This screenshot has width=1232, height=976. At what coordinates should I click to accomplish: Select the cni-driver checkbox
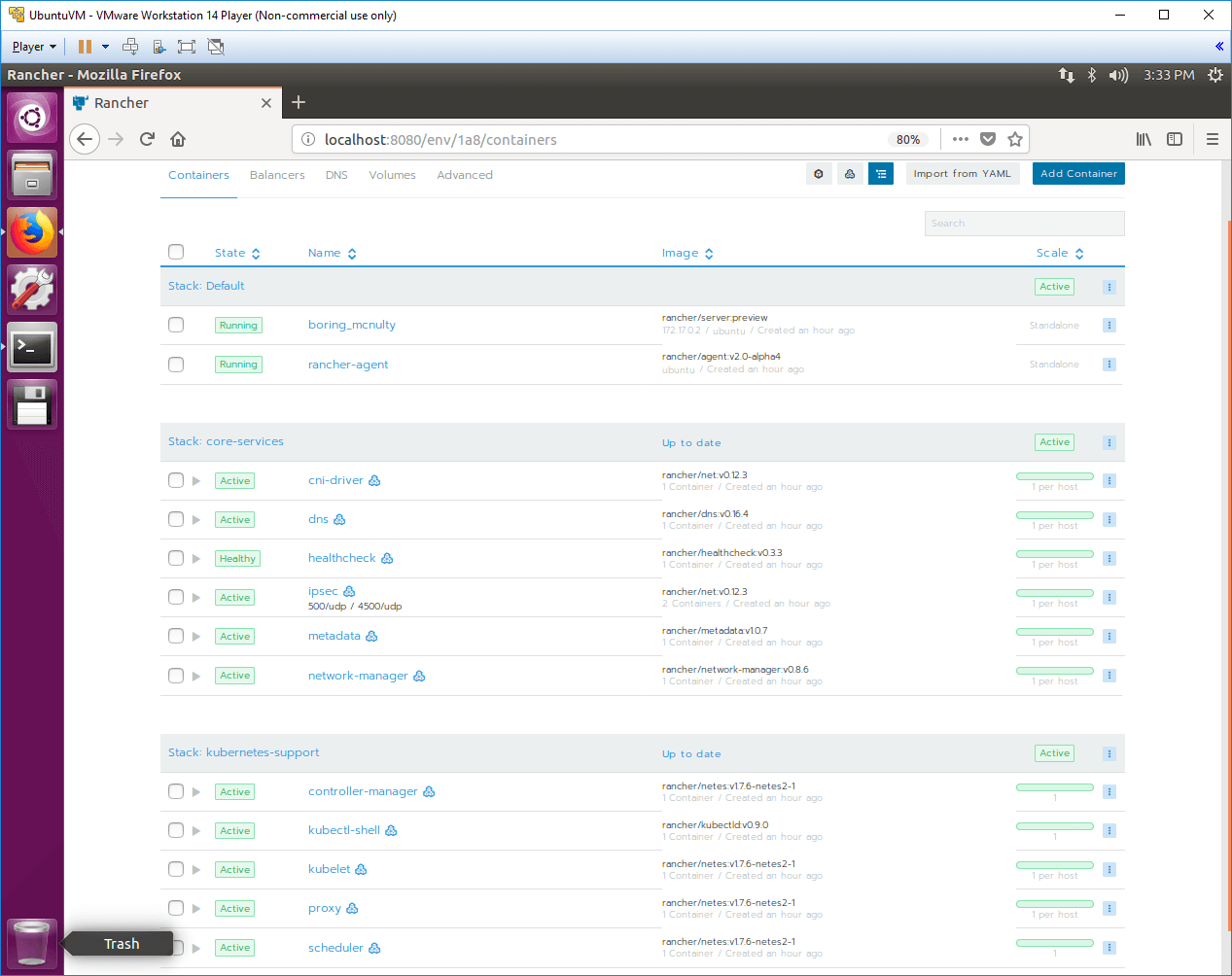[x=176, y=480]
